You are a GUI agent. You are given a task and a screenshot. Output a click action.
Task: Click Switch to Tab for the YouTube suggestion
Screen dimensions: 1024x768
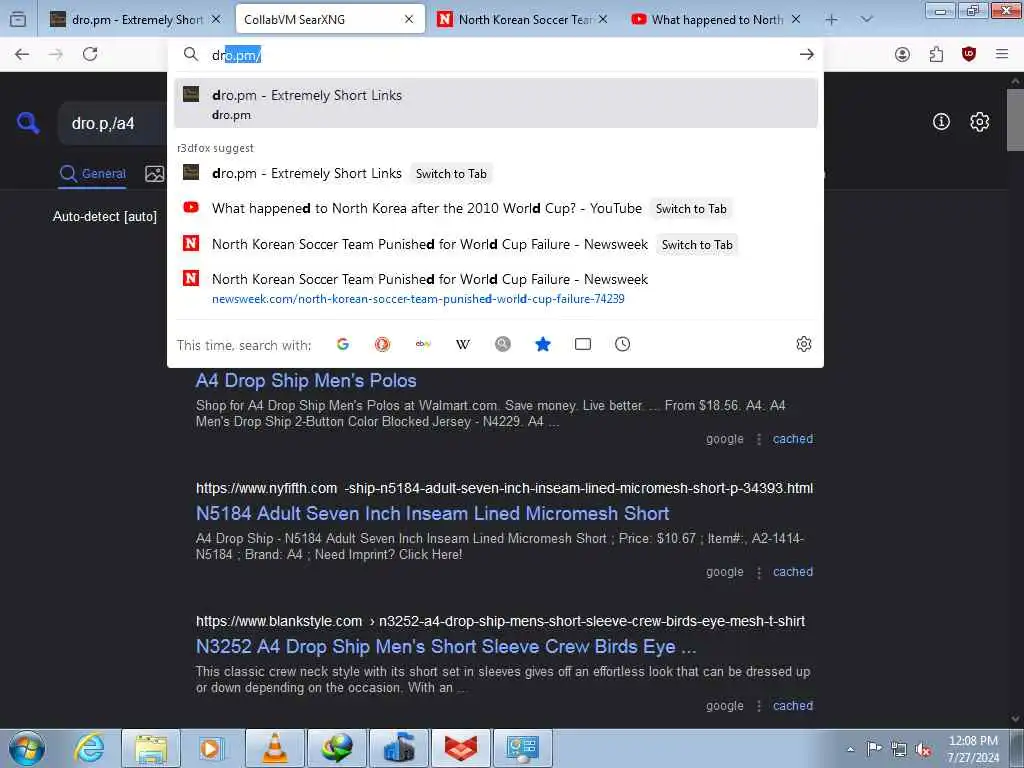[691, 209]
